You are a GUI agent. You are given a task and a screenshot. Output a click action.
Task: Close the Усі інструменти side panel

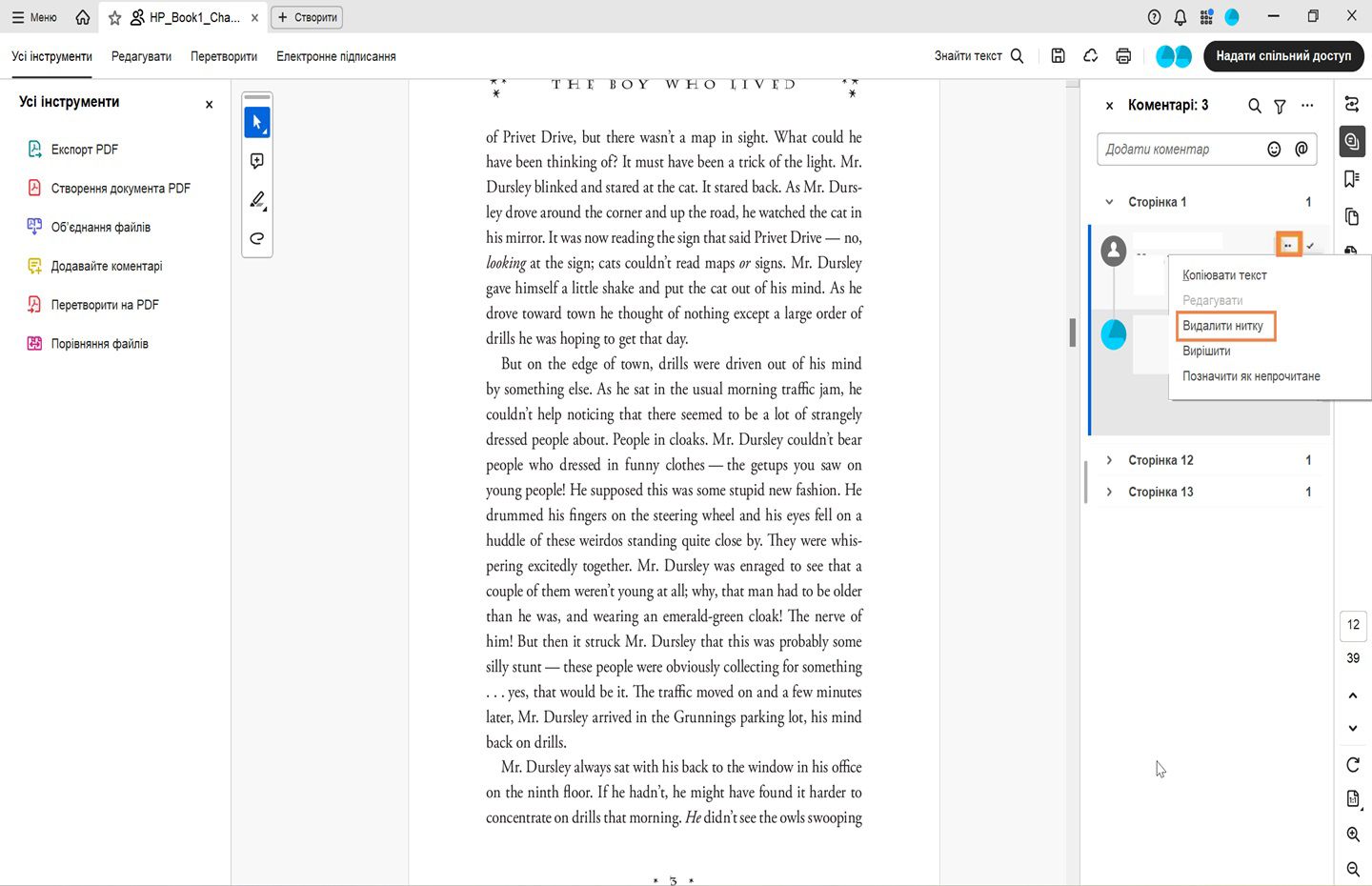pyautogui.click(x=209, y=105)
